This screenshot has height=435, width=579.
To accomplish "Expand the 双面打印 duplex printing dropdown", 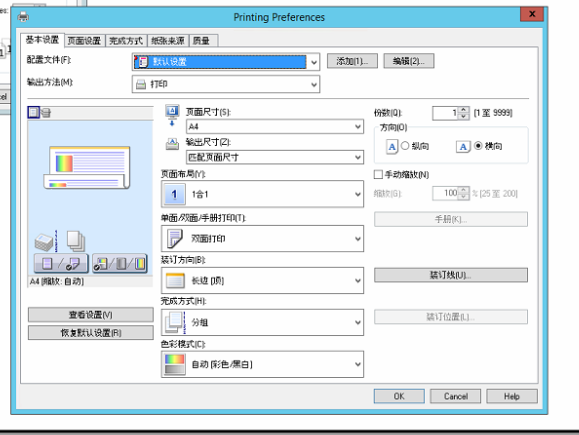I will click(262, 239).
